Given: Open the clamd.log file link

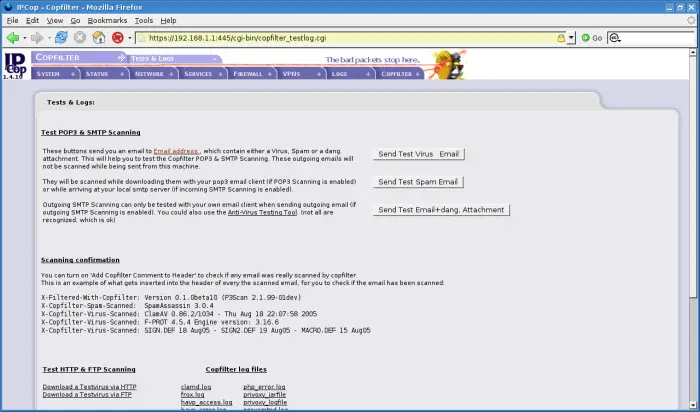Looking at the screenshot, I should (196, 387).
